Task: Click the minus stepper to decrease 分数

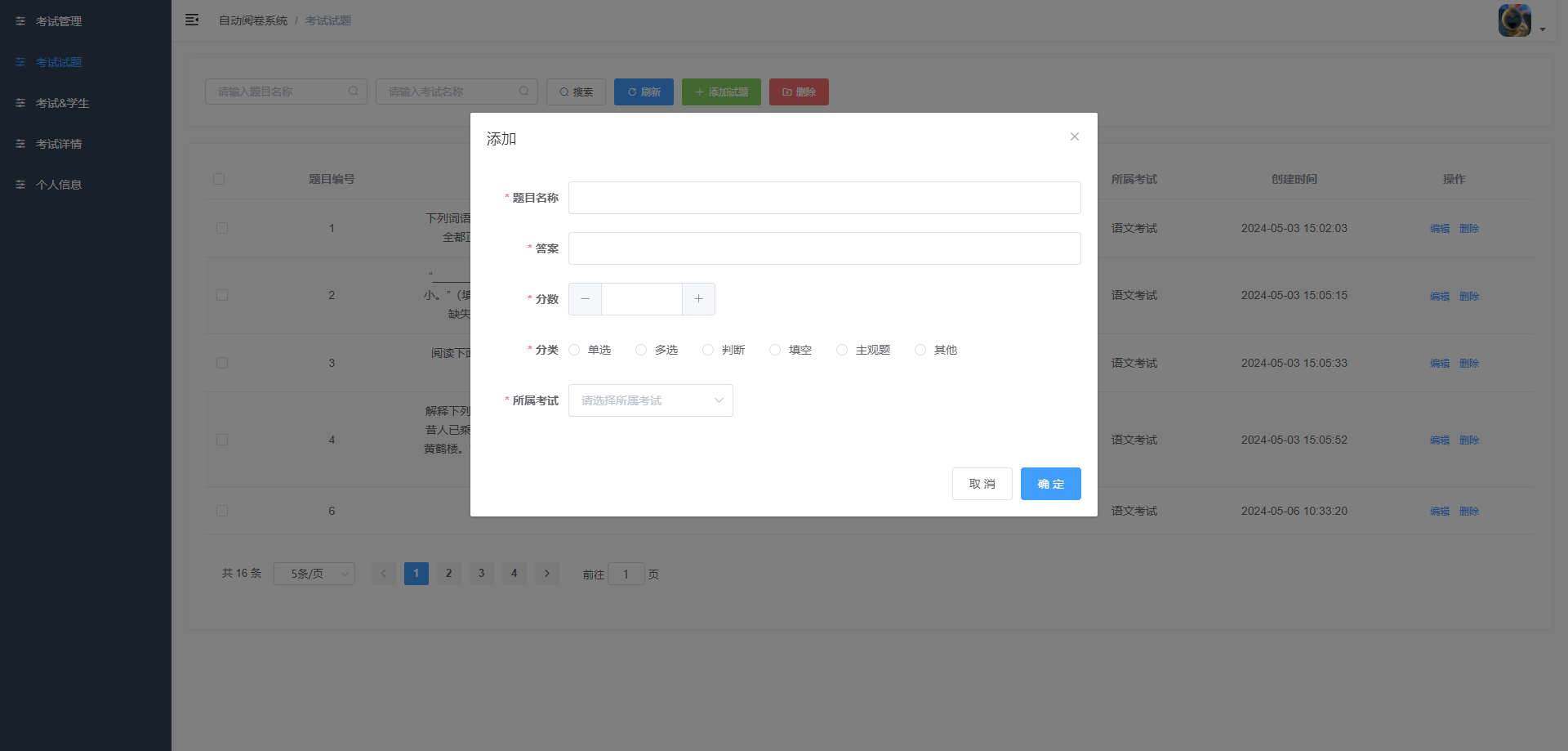Action: click(x=585, y=299)
